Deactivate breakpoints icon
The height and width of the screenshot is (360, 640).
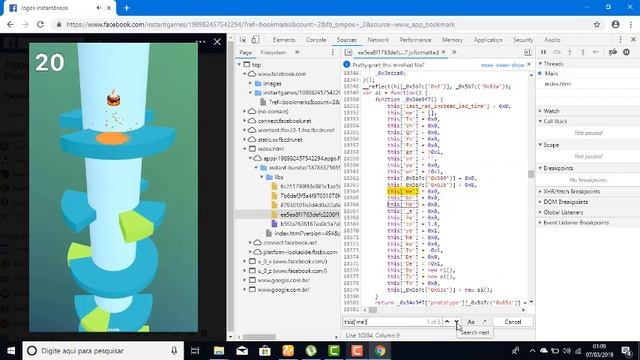point(613,52)
